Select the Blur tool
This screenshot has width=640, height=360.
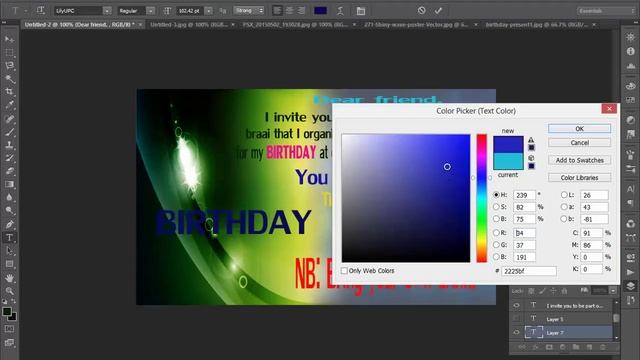(9, 197)
